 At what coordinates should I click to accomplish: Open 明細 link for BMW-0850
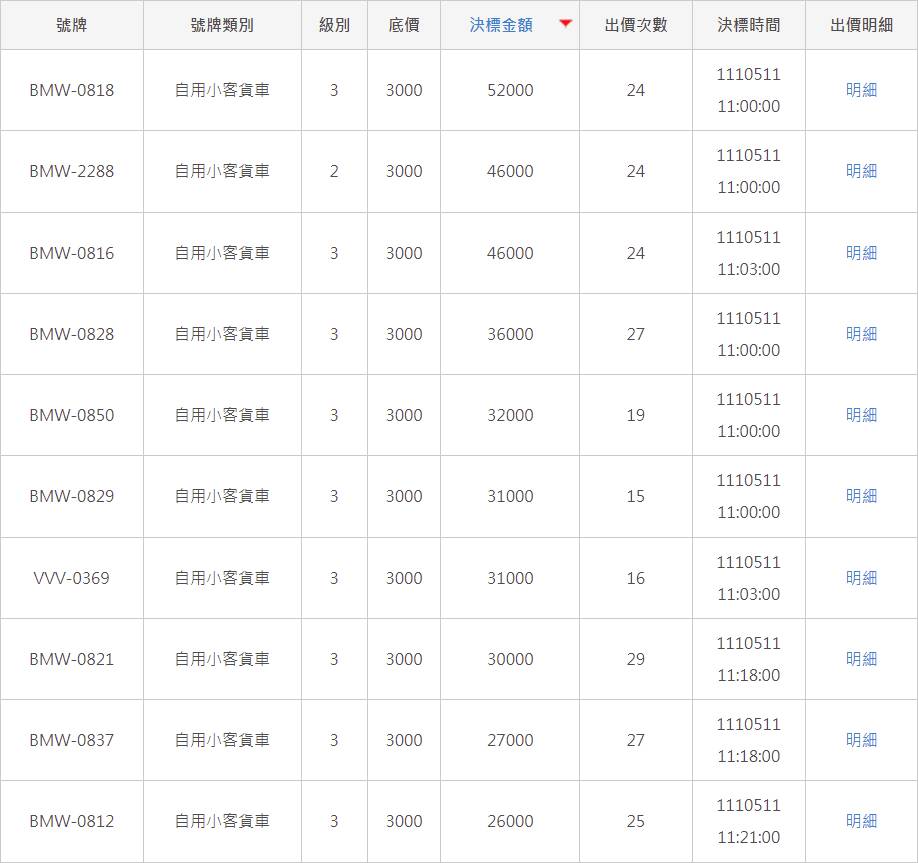click(x=862, y=415)
